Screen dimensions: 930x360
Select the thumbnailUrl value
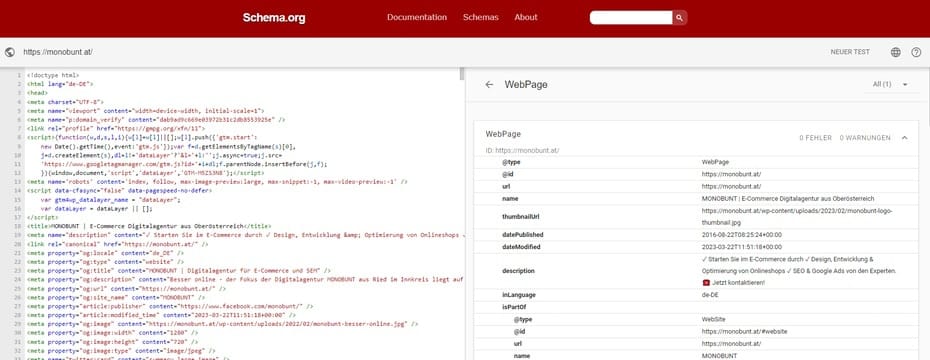click(x=797, y=216)
